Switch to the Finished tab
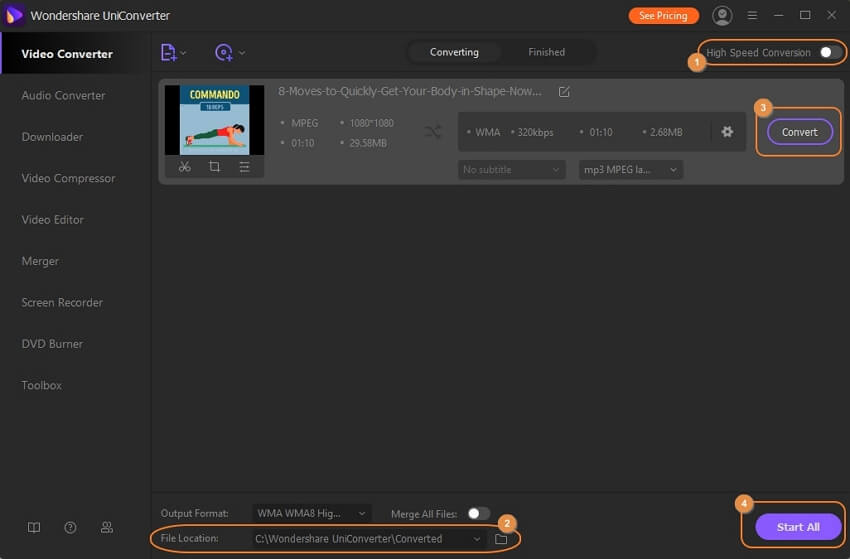Viewport: 850px width, 559px height. pos(546,52)
